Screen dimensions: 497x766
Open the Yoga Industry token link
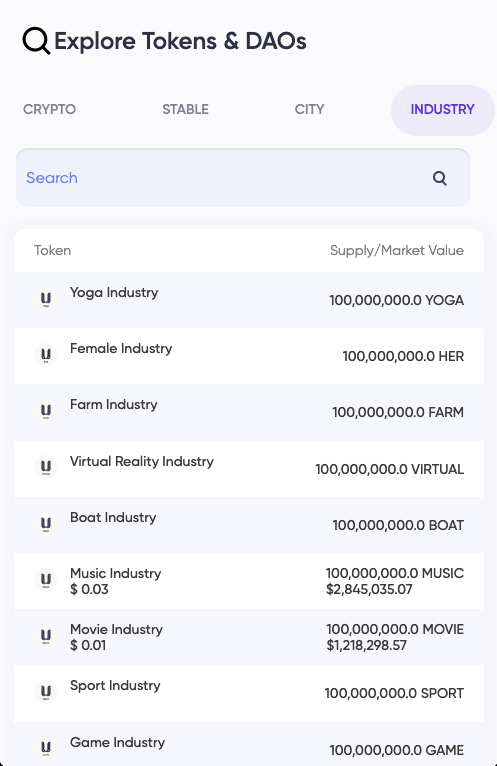pos(114,293)
